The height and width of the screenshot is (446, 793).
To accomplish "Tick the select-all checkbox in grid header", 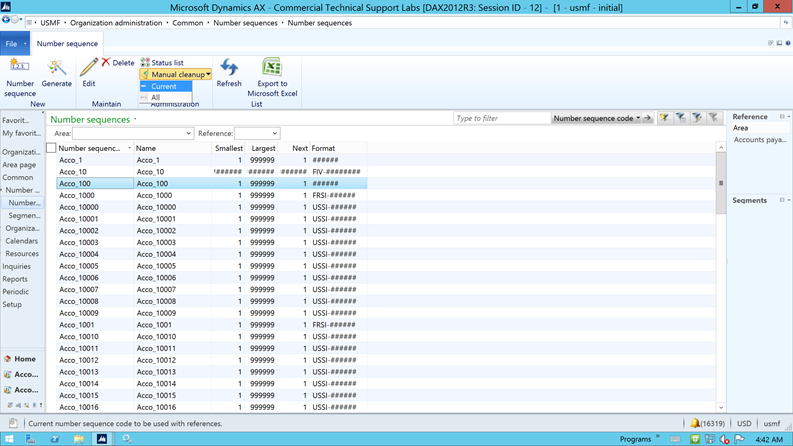I will click(51, 148).
